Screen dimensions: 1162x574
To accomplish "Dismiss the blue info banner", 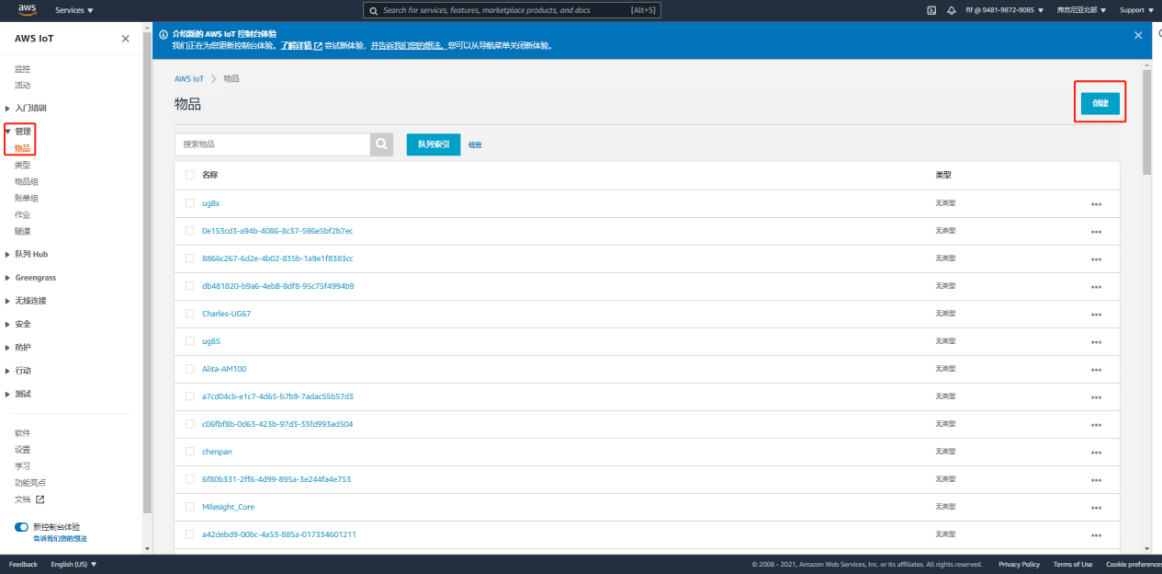I will (x=1138, y=35).
